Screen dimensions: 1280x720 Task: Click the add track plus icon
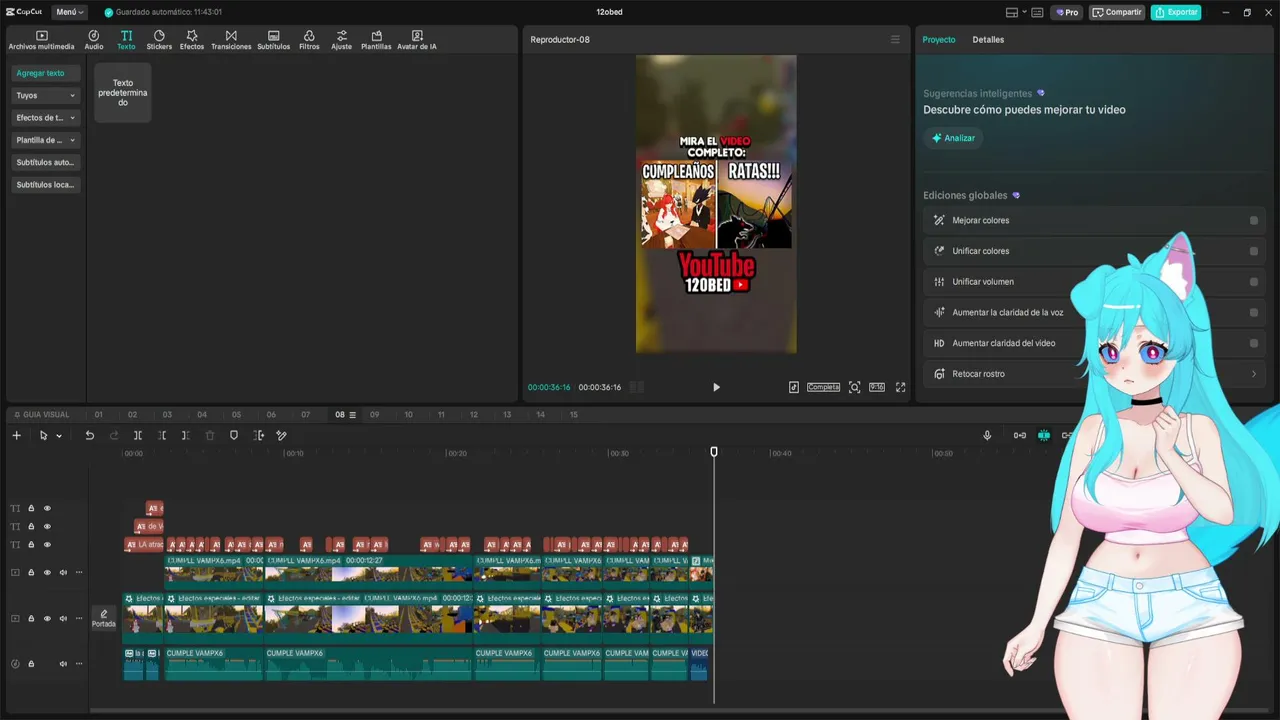tap(16, 435)
